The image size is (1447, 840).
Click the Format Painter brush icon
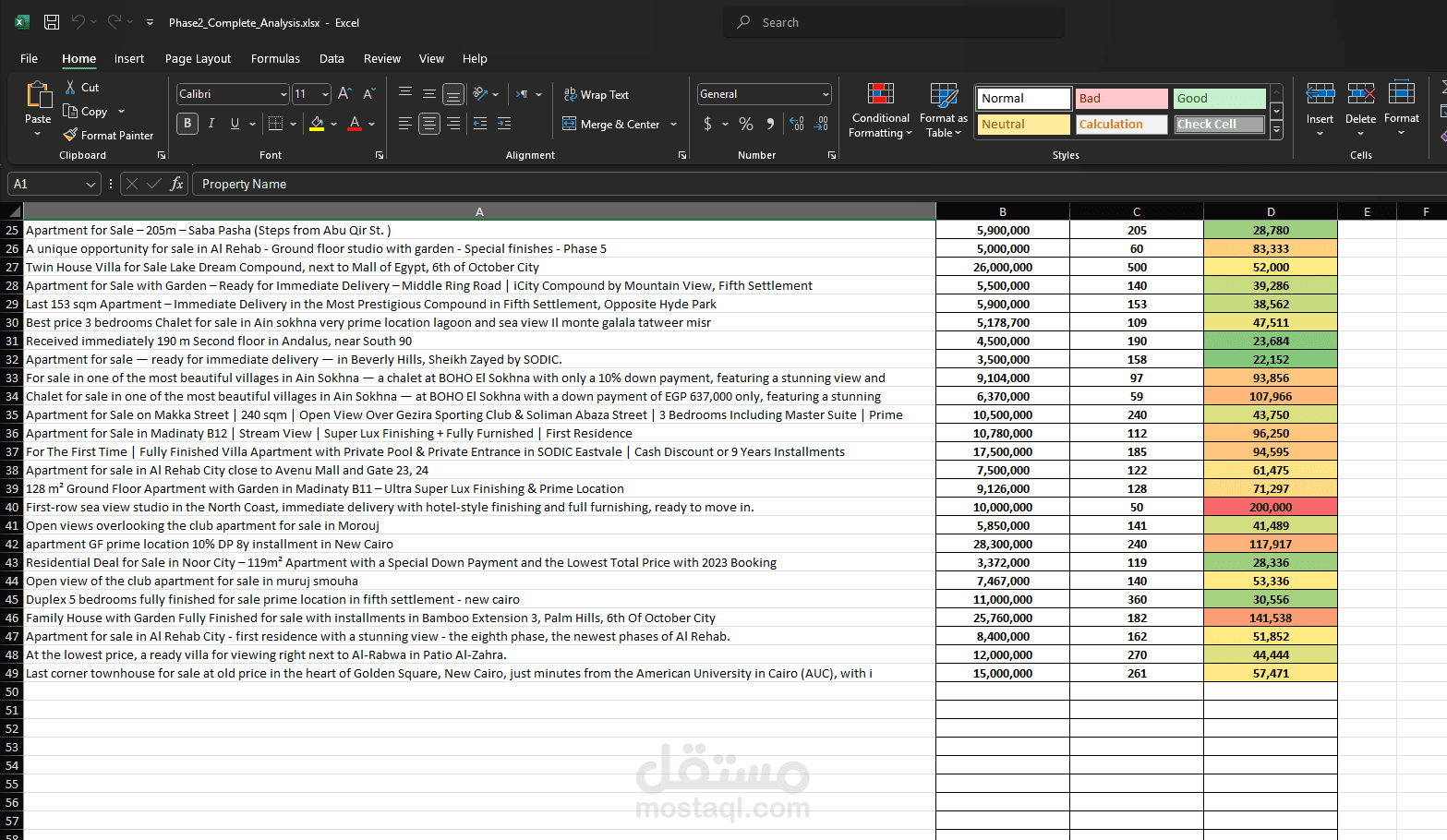70,135
